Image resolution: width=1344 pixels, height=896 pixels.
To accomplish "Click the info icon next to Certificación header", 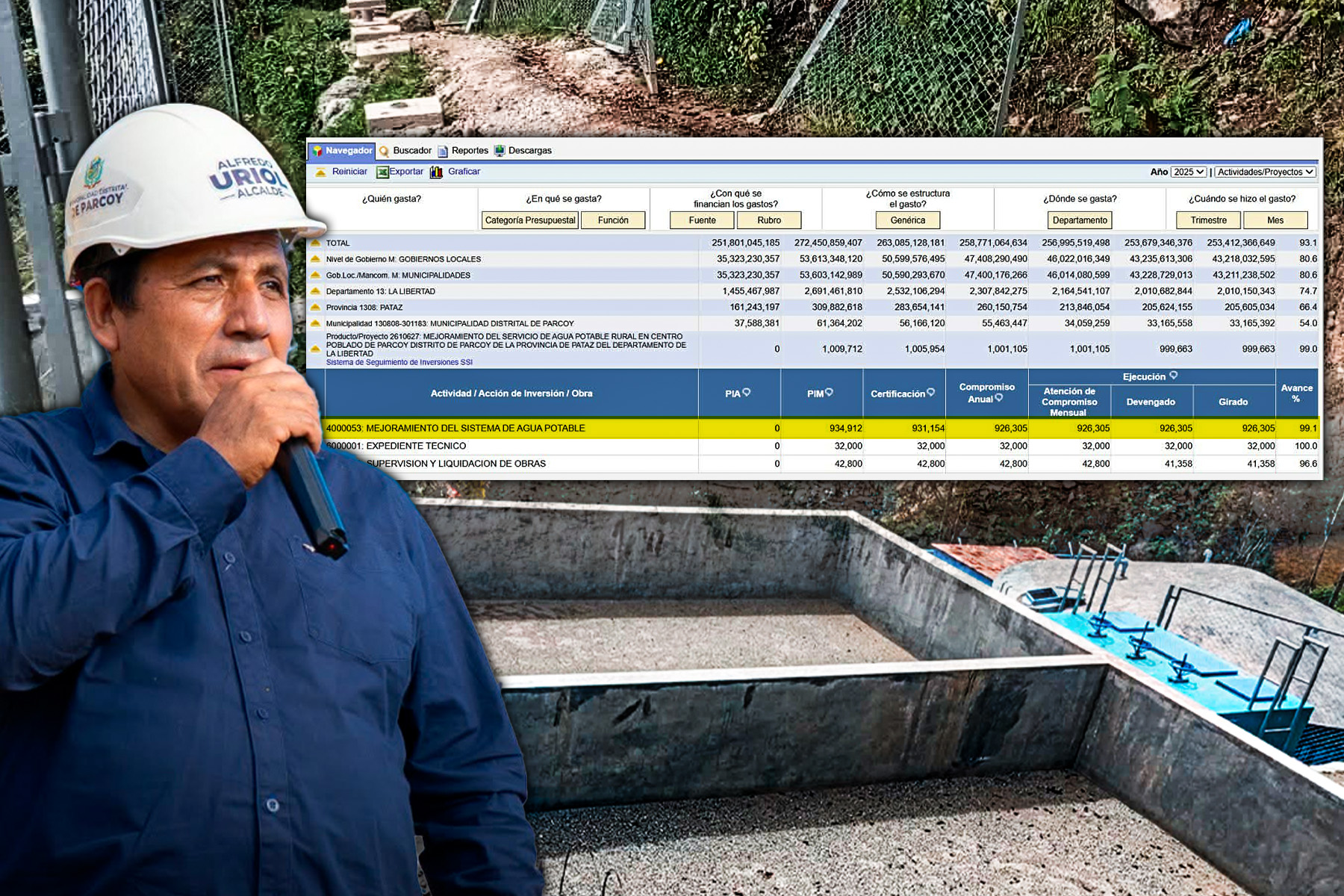I will pos(930,393).
